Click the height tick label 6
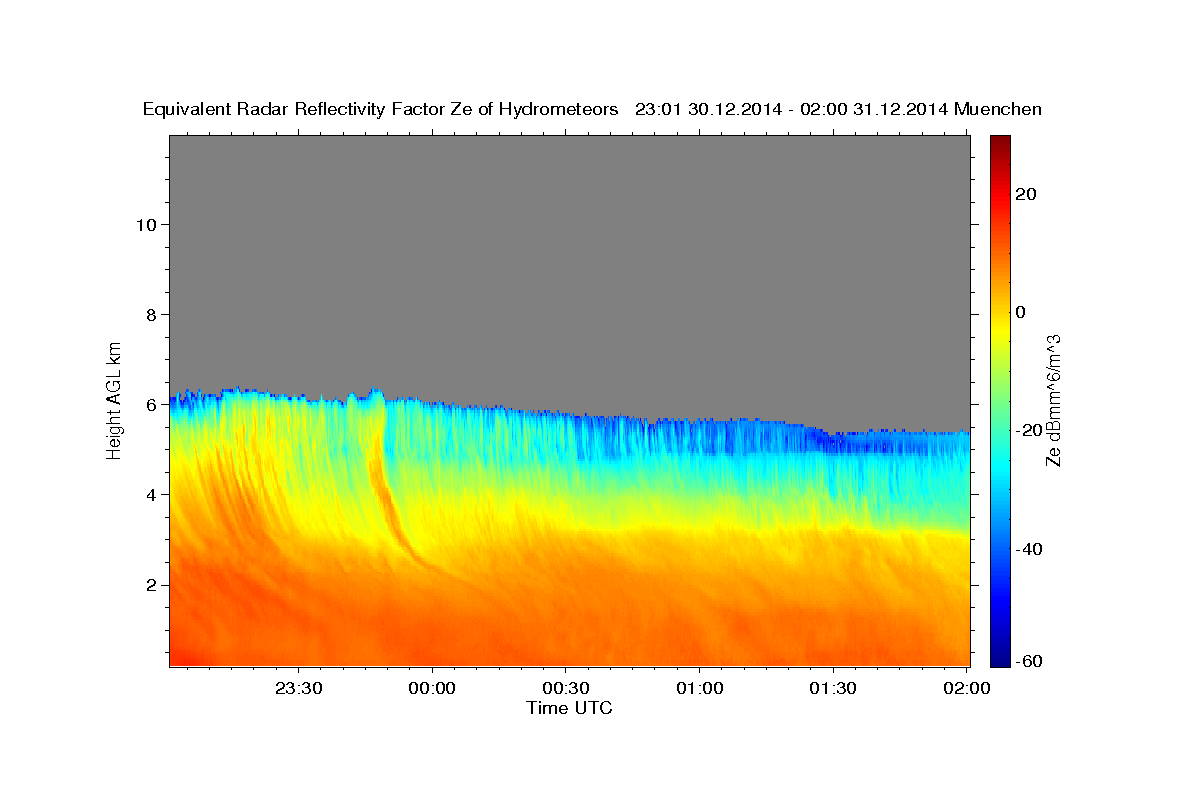This screenshot has height=800, width=1200. click(x=150, y=404)
